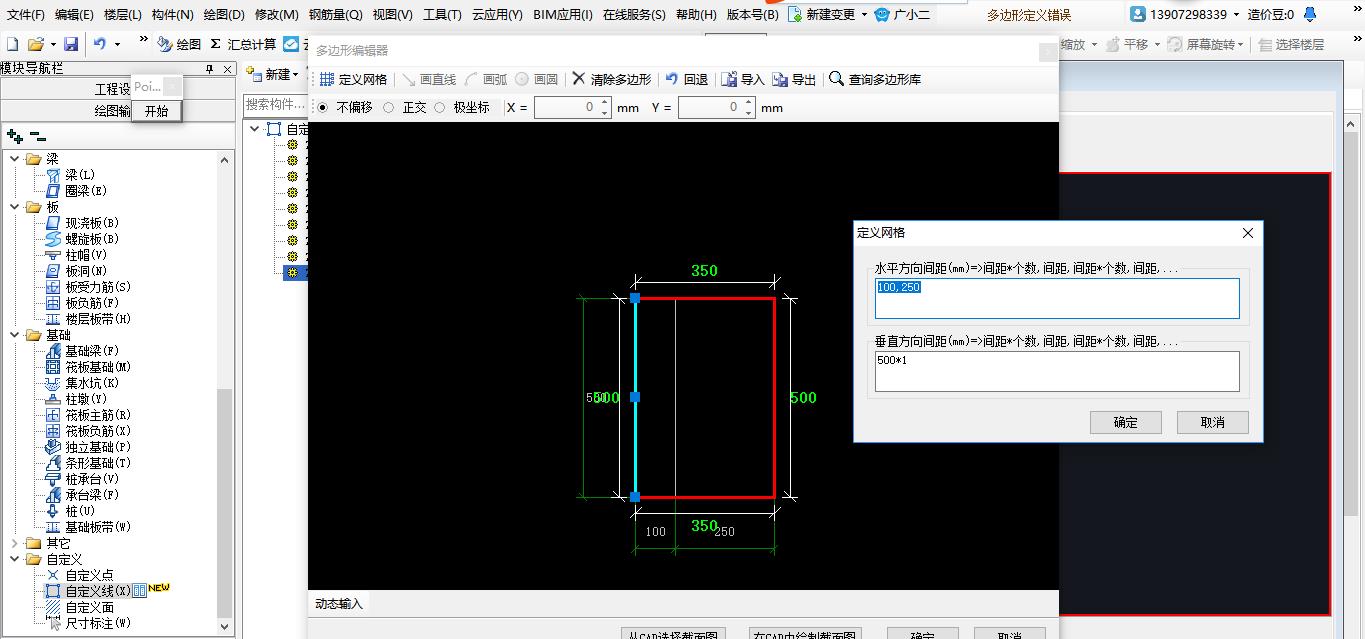Collapse the 板 folder in navigation tree
This screenshot has height=639, width=1365.
pyautogui.click(x=14, y=207)
